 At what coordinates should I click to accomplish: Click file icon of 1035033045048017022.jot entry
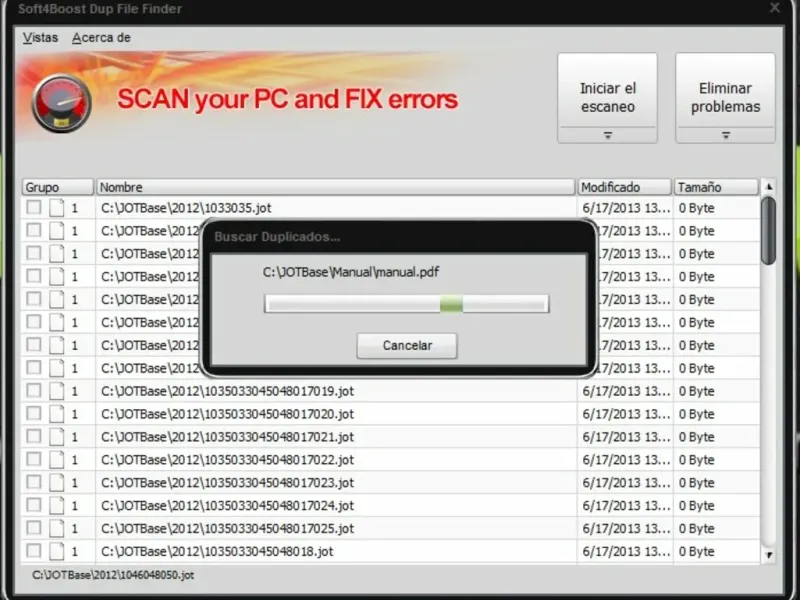pyautogui.click(x=57, y=460)
